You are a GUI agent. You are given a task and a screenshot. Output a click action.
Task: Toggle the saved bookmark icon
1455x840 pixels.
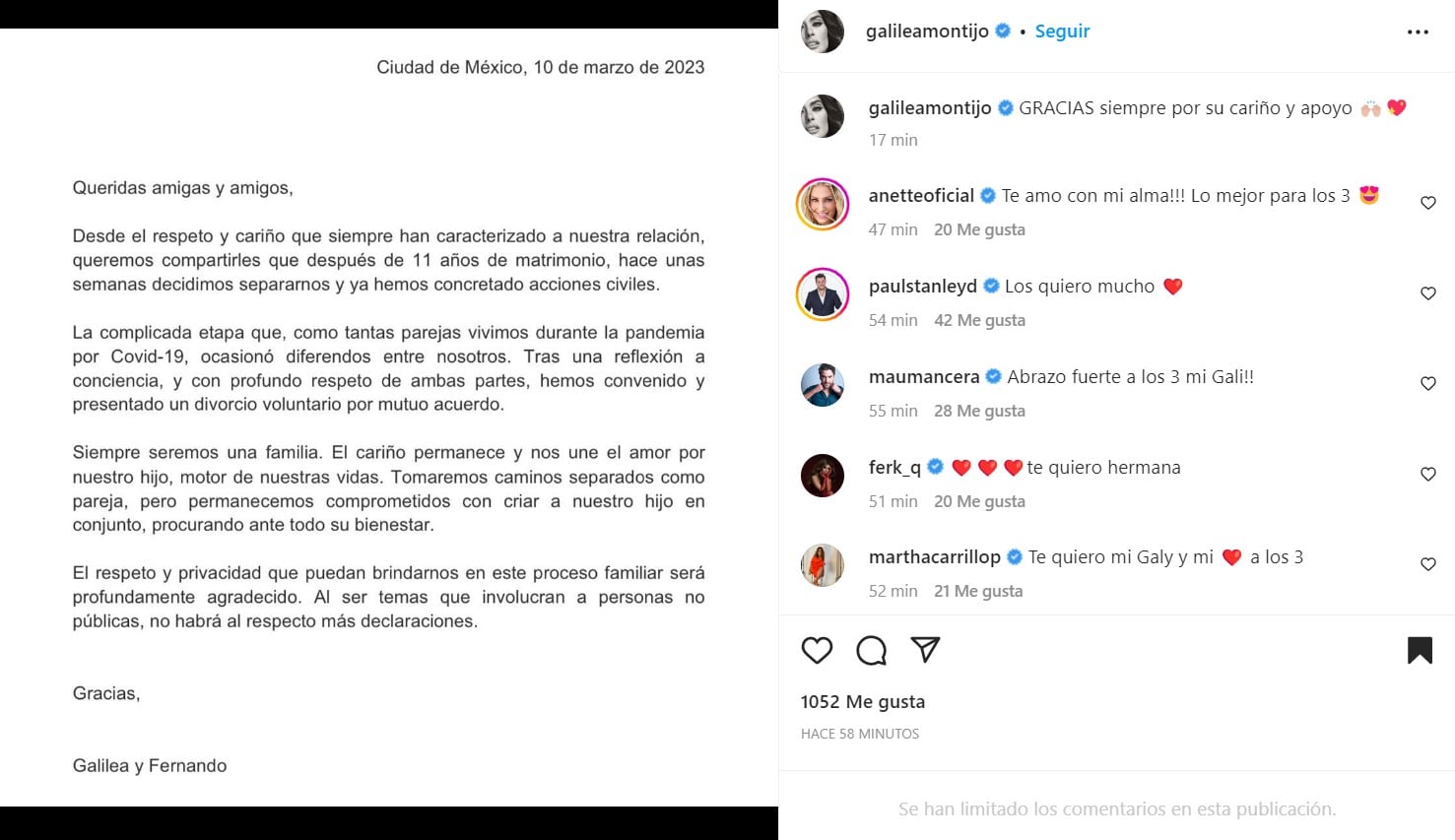click(1420, 650)
